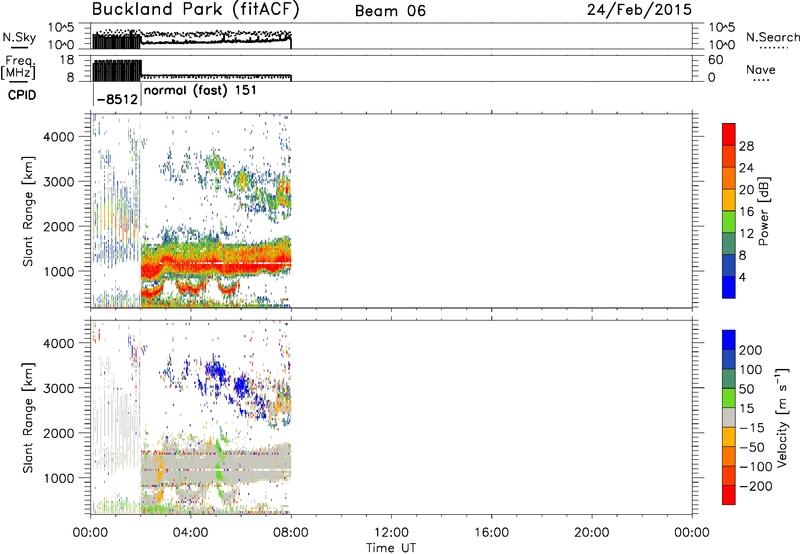Click the '15' velocity scale value

coord(747,409)
